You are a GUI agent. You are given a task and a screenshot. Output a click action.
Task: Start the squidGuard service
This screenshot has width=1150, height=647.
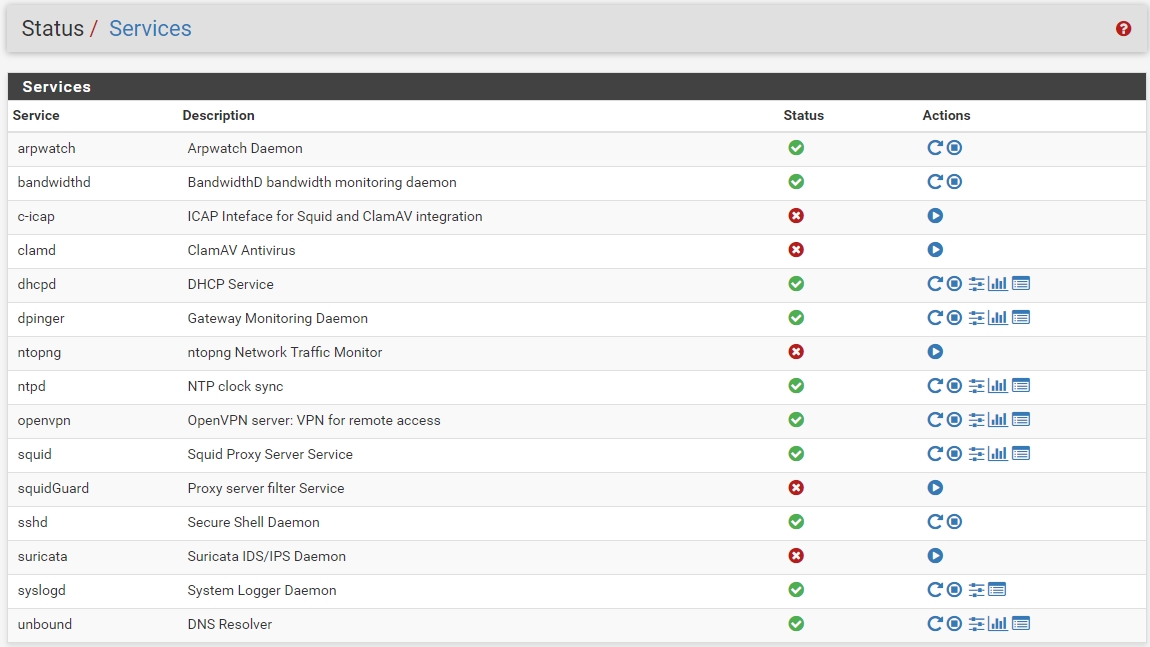(935, 488)
